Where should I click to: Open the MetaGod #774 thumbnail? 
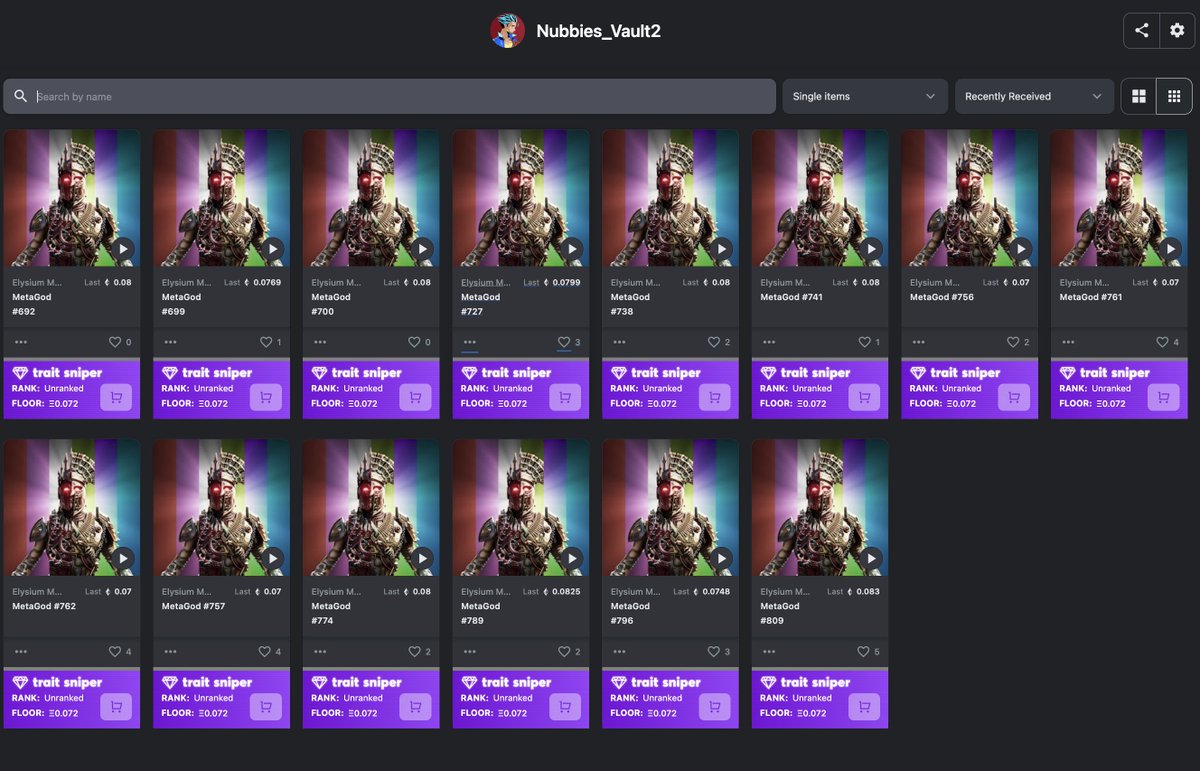point(370,506)
